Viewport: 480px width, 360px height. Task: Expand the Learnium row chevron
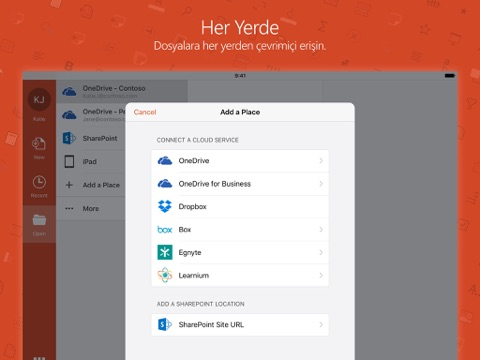(x=321, y=275)
